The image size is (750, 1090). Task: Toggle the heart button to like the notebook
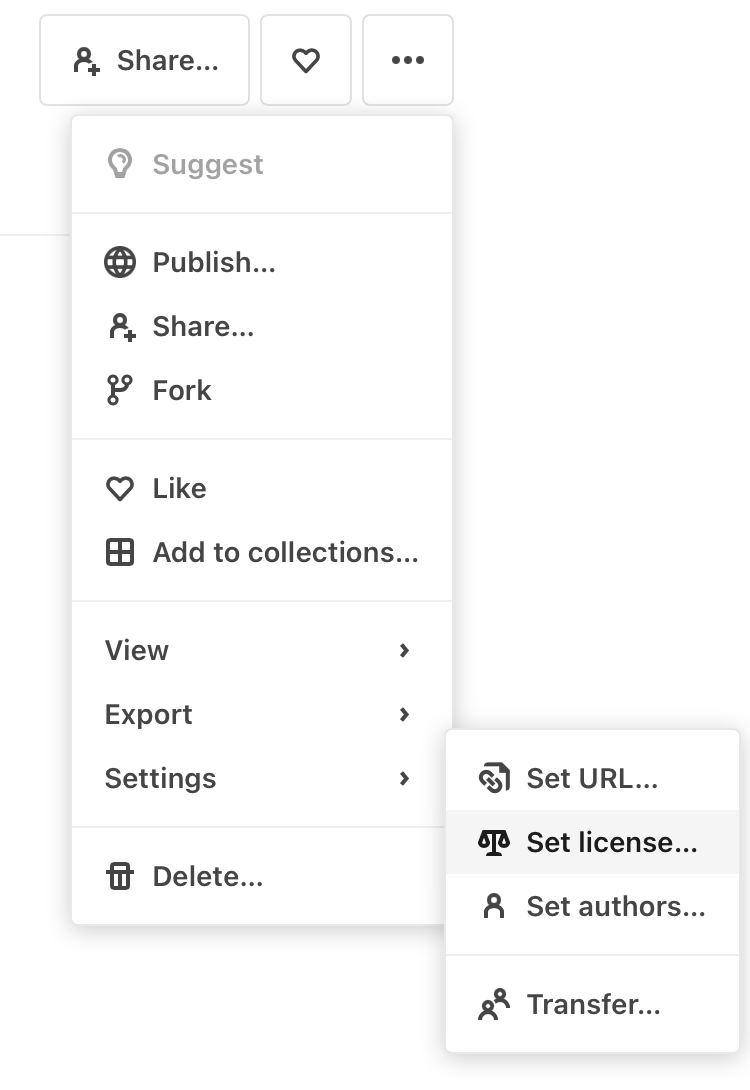(306, 60)
